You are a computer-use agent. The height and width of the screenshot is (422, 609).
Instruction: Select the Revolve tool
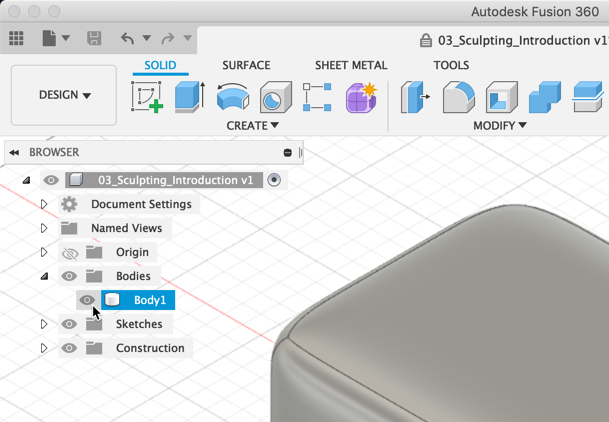point(233,97)
